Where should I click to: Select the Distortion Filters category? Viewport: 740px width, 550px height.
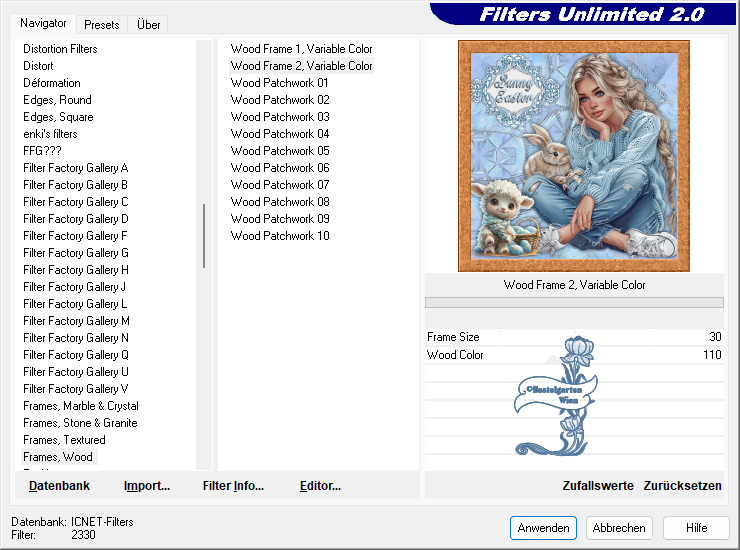[x=60, y=49]
